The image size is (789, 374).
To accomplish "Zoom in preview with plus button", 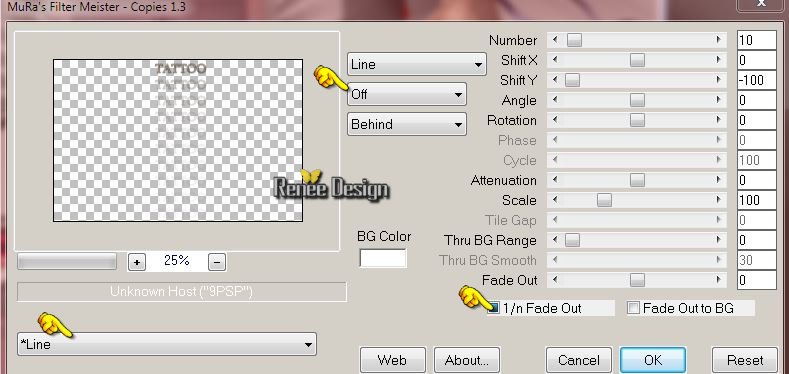I will pos(137,262).
